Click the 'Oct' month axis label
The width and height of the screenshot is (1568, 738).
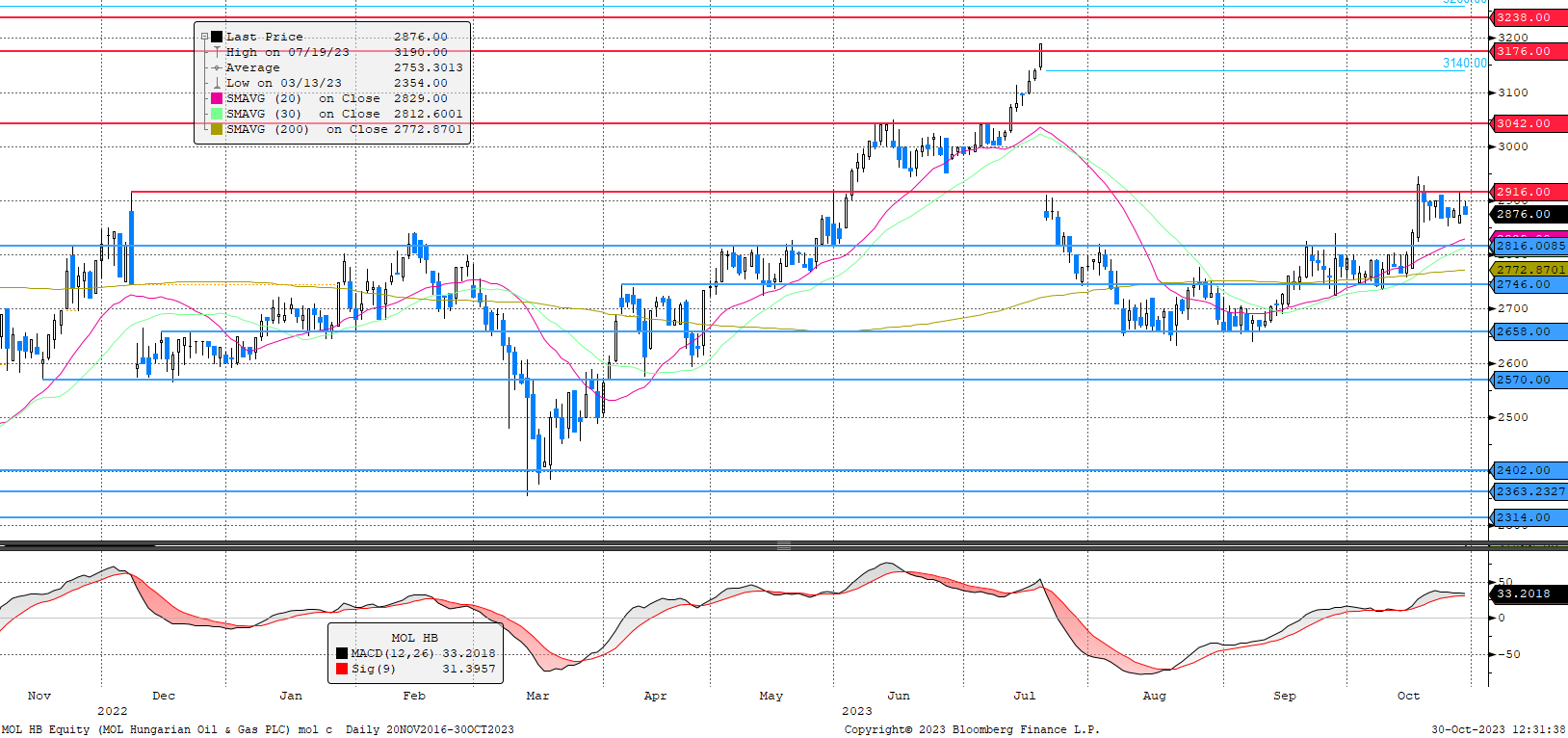point(1408,696)
